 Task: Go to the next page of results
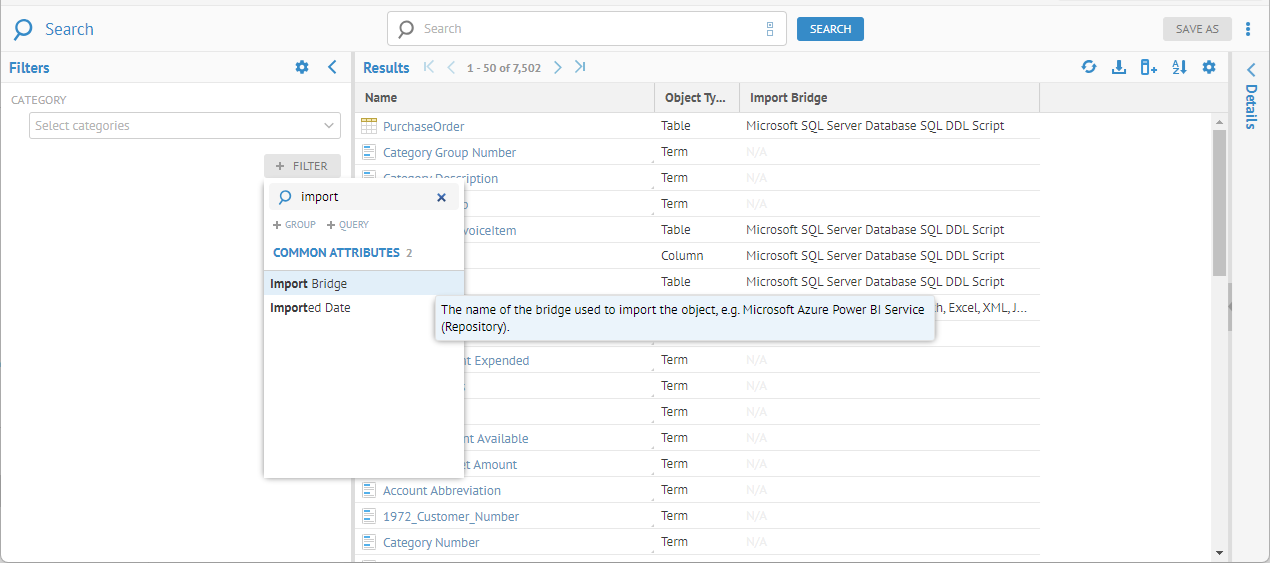coord(558,67)
